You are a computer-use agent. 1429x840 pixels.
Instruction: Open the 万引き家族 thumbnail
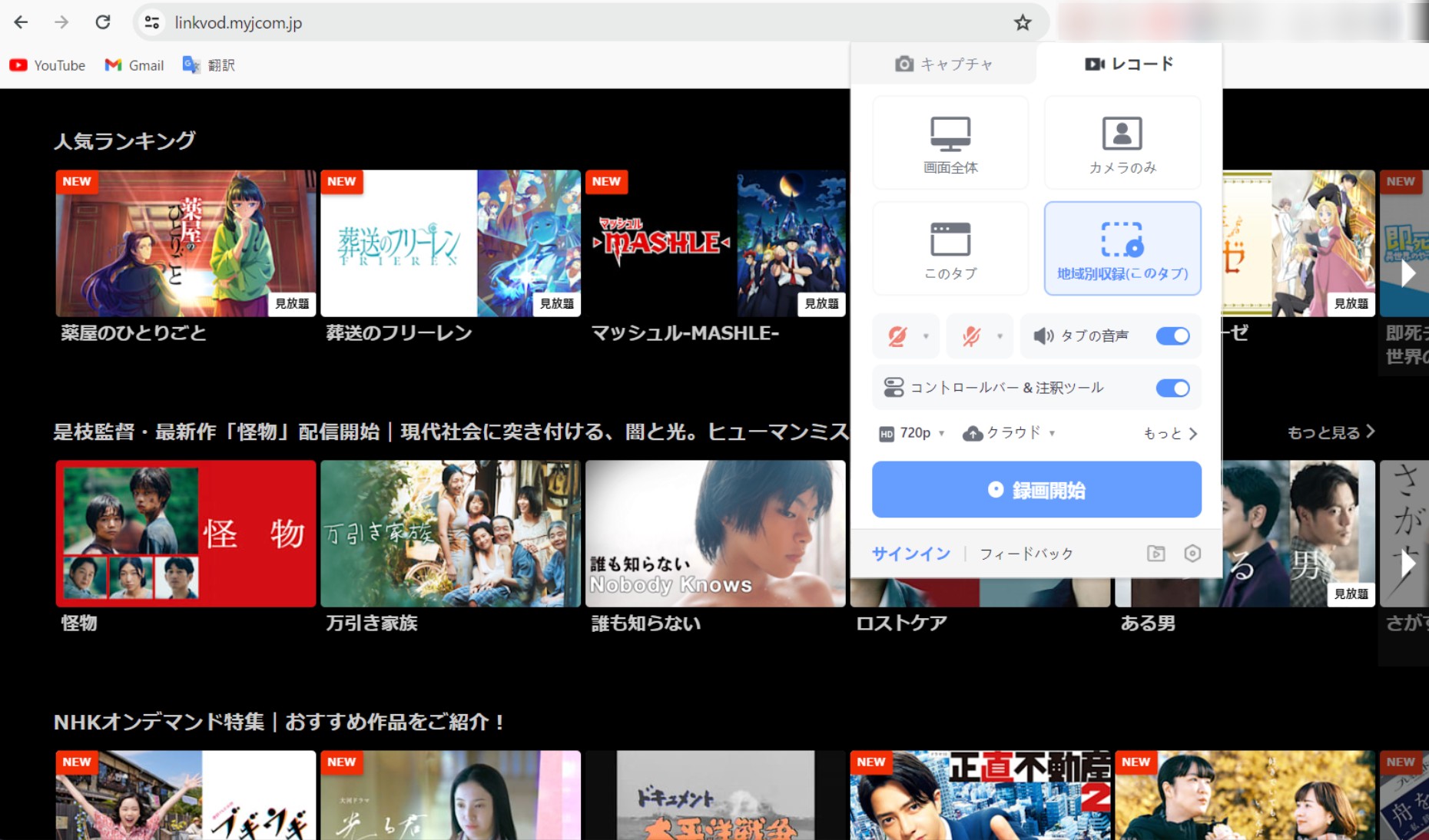(x=450, y=534)
